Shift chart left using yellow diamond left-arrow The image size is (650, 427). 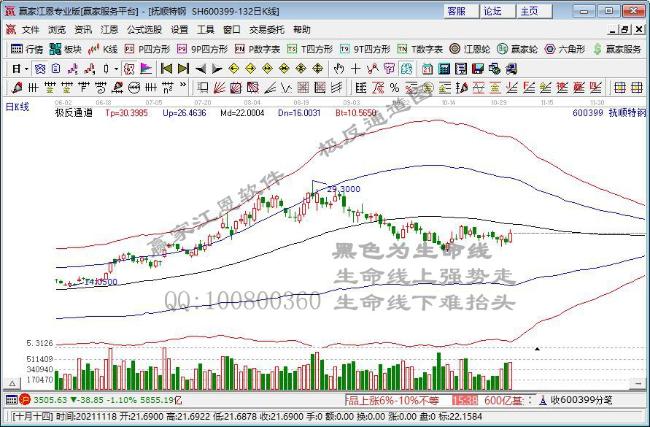point(234,68)
